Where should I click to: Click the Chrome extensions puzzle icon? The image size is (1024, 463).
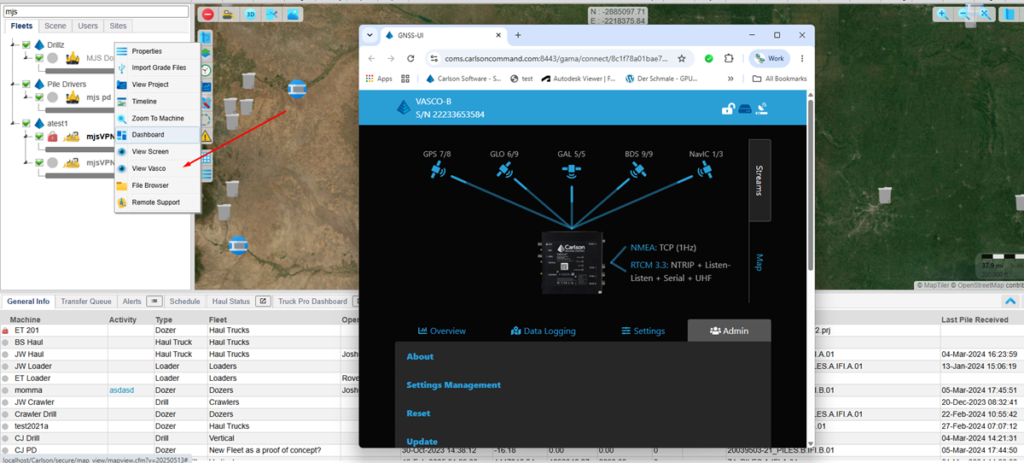tap(729, 58)
